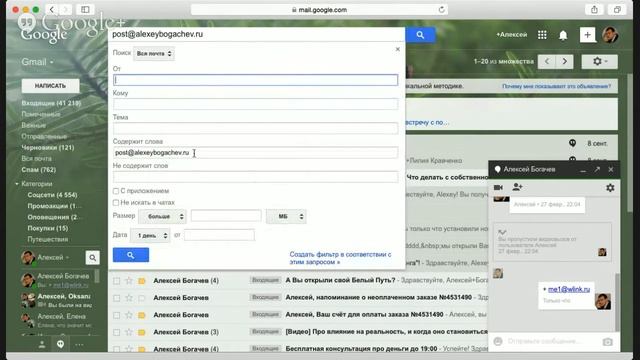640x360 pixels.
Task: Close the advanced search panel with X
Action: tap(398, 49)
